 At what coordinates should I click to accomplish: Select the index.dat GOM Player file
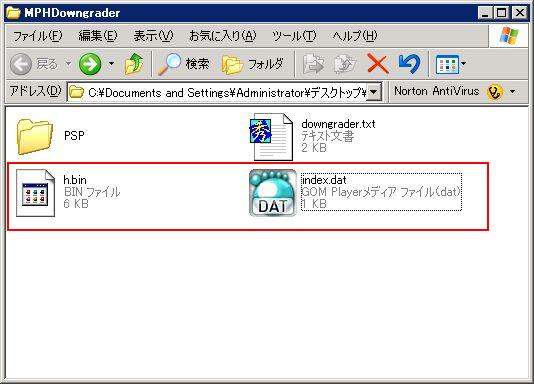[x=356, y=192]
